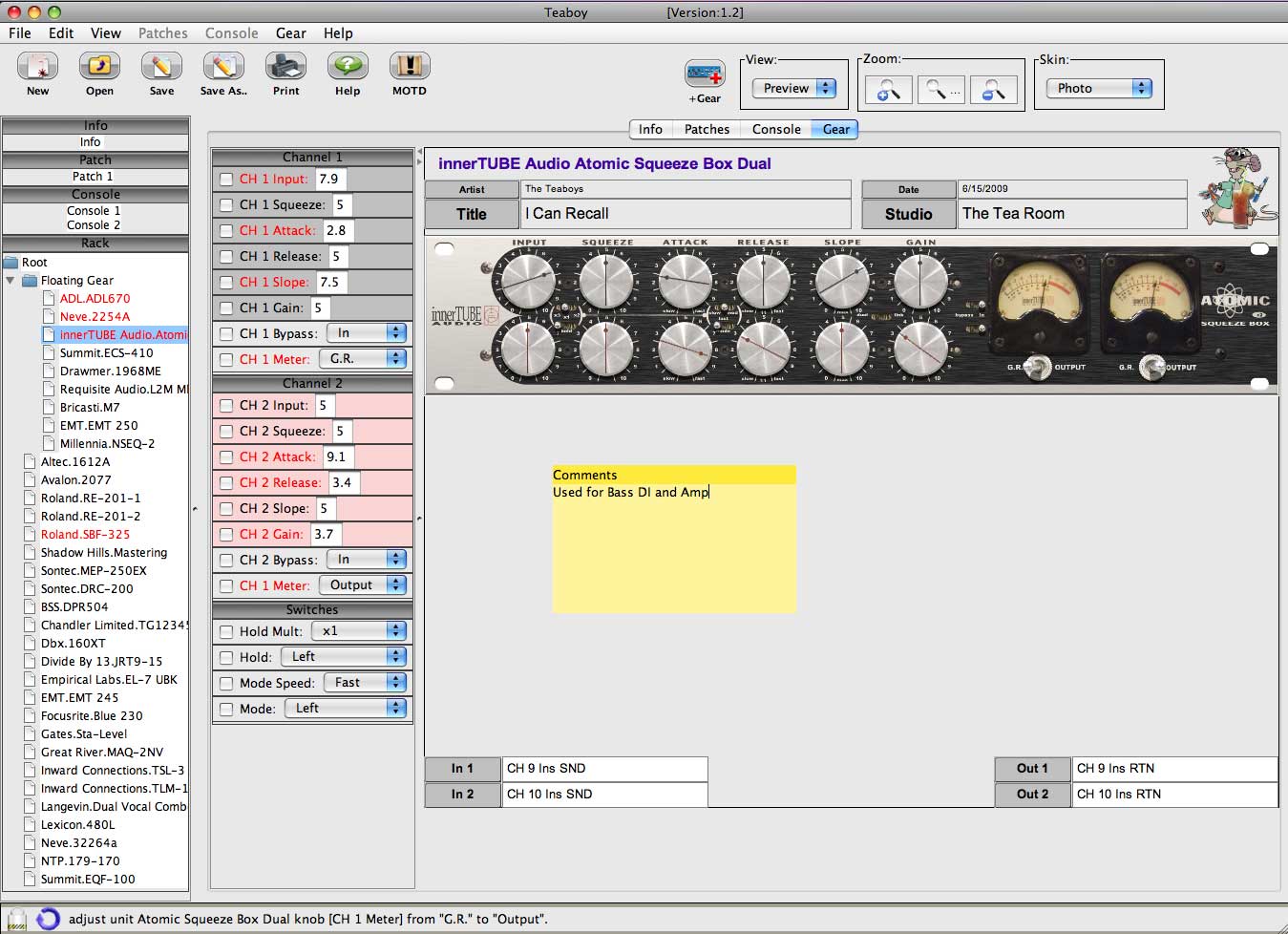Open the File menu
Viewport: 1288px width, 934px height.
click(x=20, y=33)
